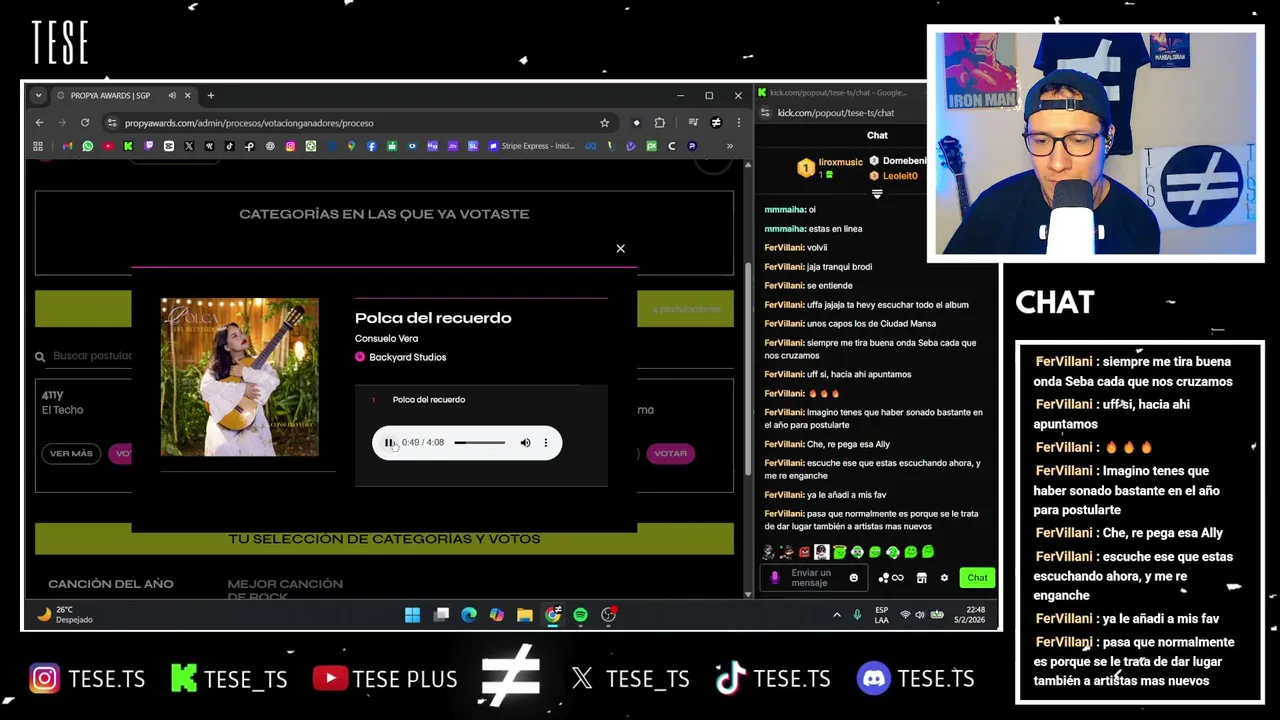
Task: Open the Windows Start menu
Action: (x=412, y=615)
